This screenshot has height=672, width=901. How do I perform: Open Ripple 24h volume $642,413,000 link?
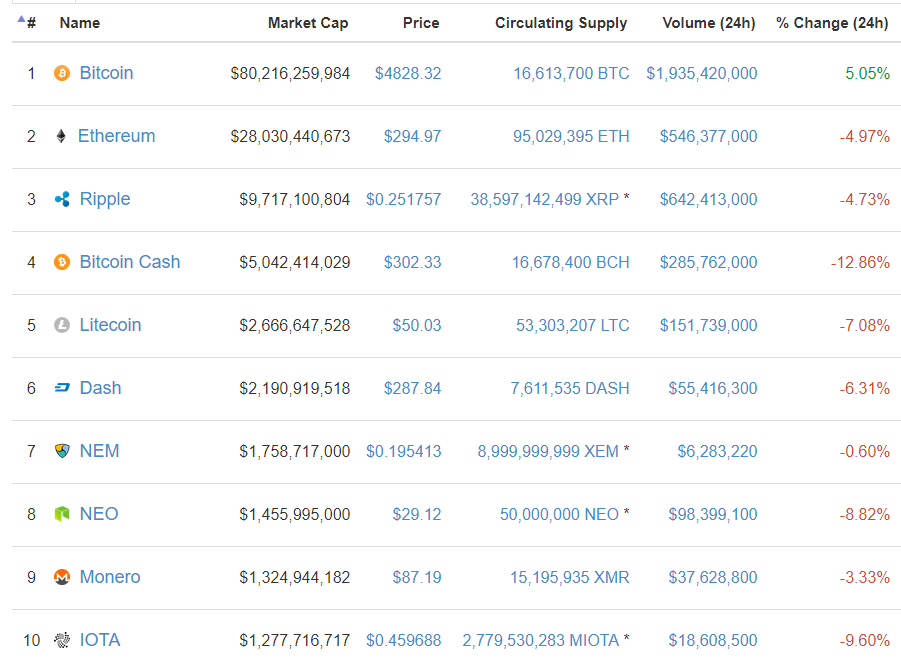click(708, 199)
